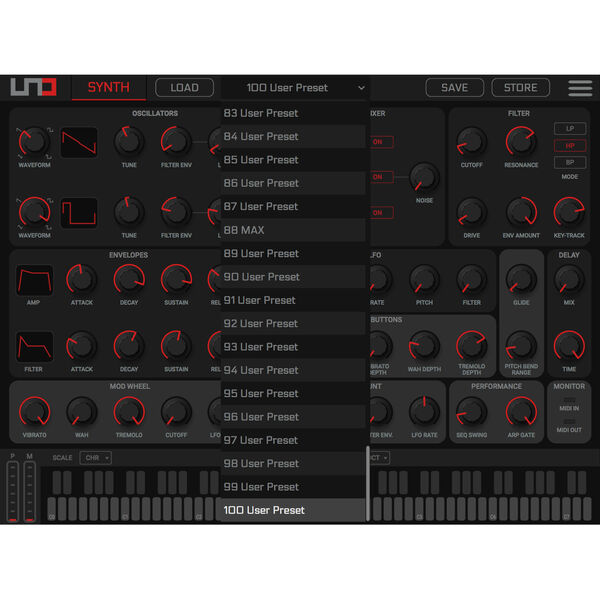Click the TREMOLO DEPTH knob

click(471, 346)
